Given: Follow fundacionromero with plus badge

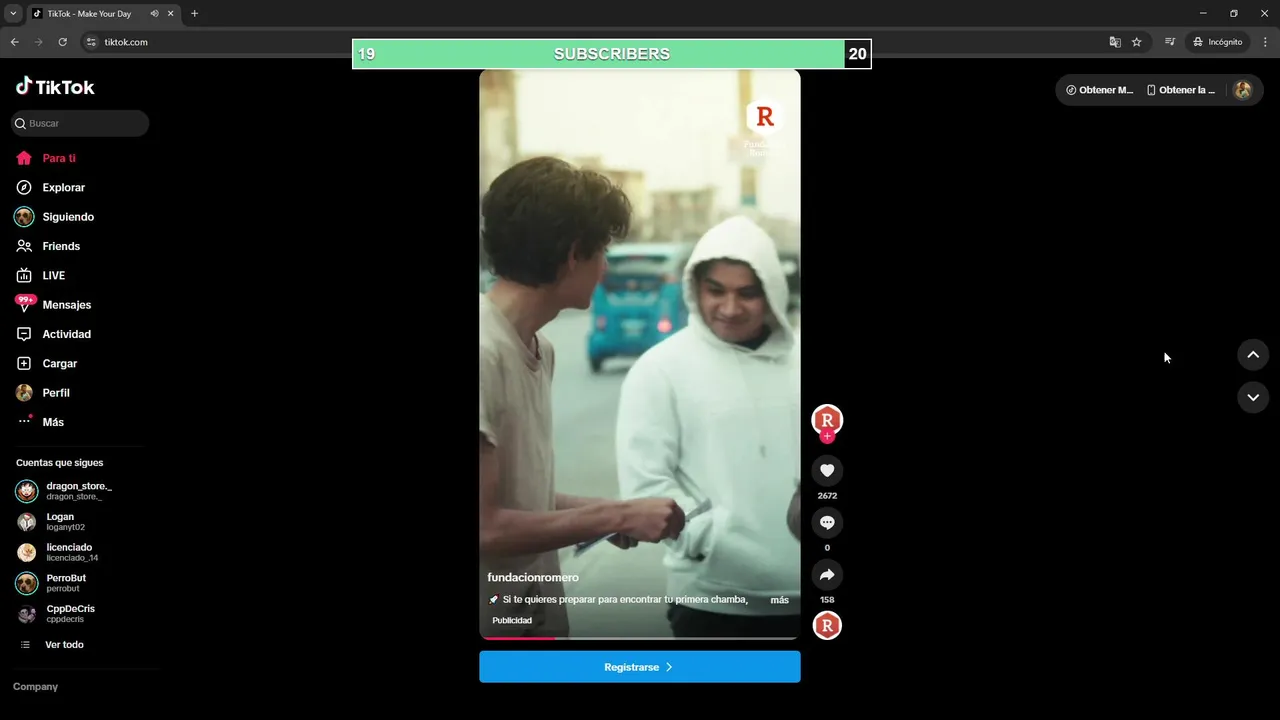Looking at the screenshot, I should click(827, 436).
